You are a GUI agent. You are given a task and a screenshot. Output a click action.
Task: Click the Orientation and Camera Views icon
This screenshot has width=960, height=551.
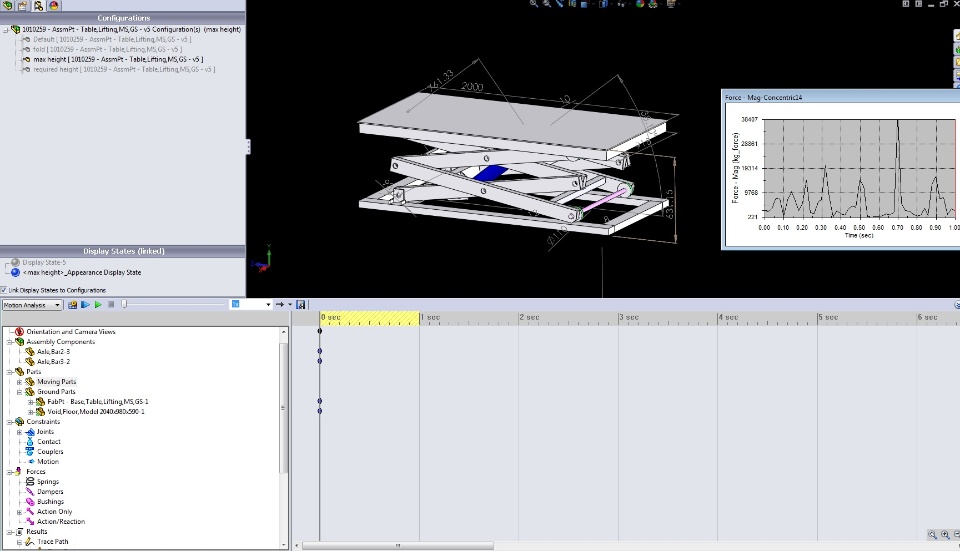(x=20, y=331)
